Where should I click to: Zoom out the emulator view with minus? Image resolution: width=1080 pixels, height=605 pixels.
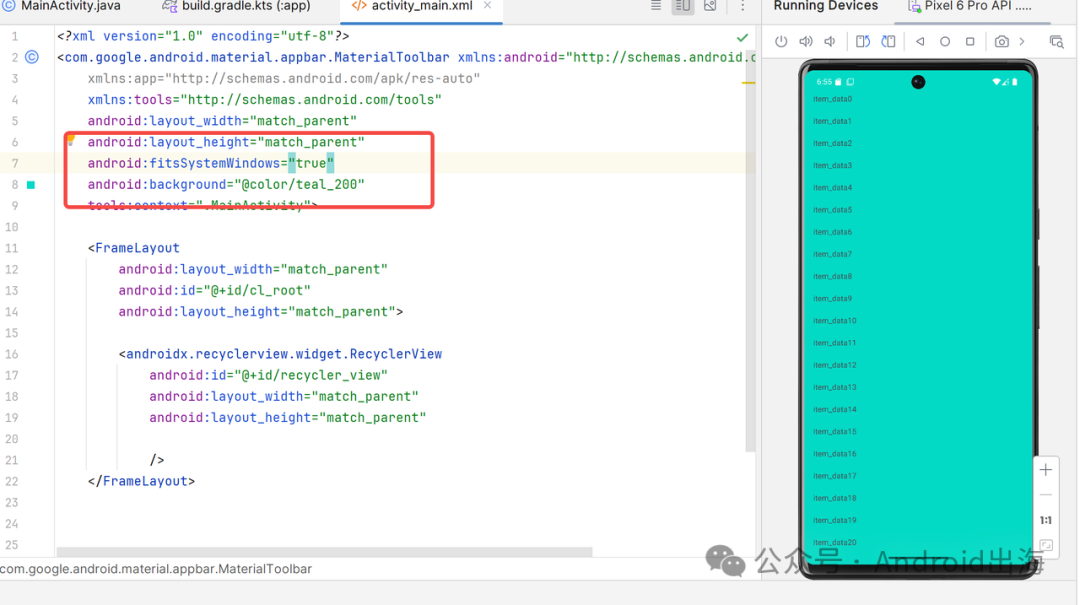tap(1046, 495)
